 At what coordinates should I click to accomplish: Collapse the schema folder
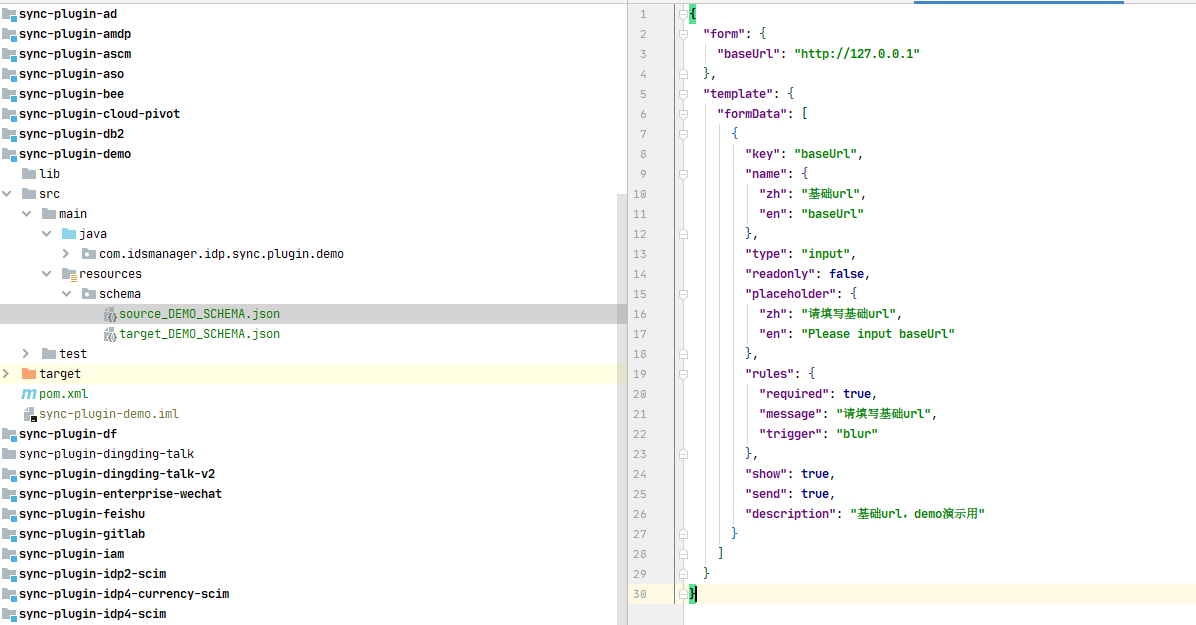[67, 294]
